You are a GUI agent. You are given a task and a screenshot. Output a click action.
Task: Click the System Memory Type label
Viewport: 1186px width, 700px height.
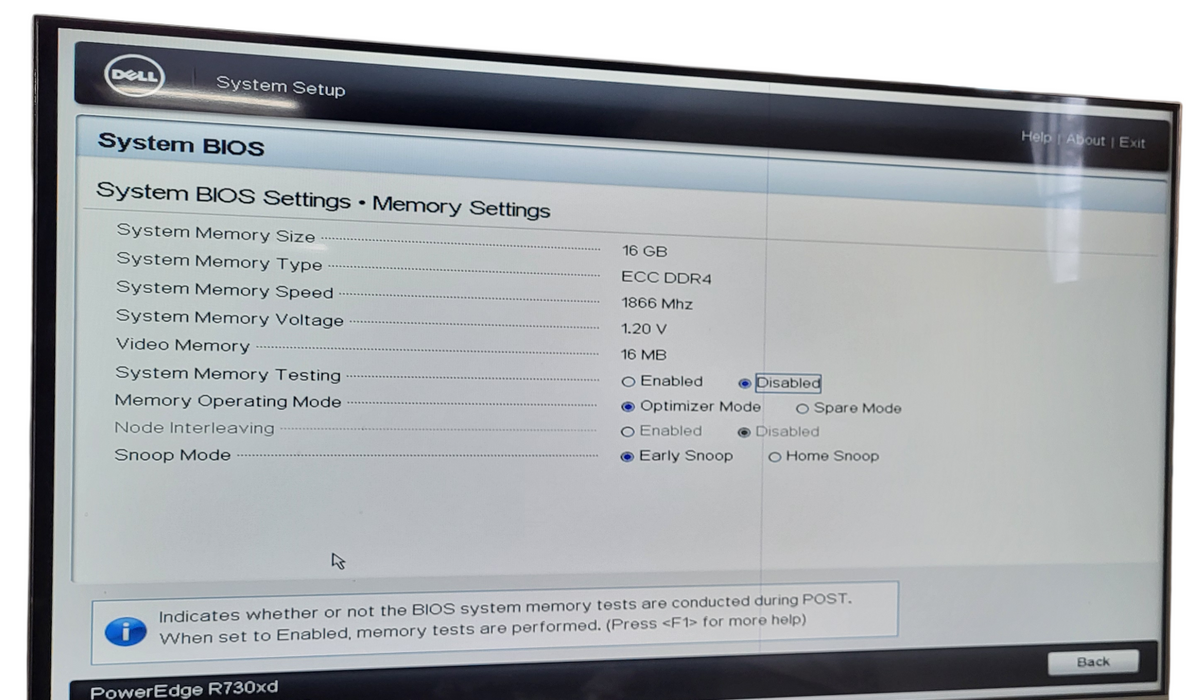click(x=219, y=261)
